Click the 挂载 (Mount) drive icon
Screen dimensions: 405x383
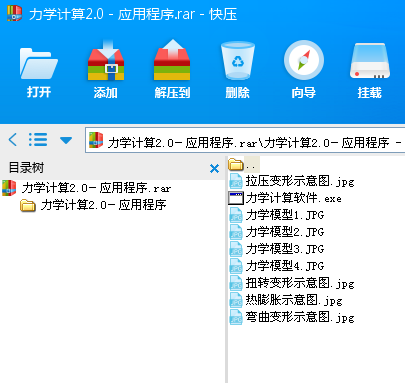click(x=370, y=61)
